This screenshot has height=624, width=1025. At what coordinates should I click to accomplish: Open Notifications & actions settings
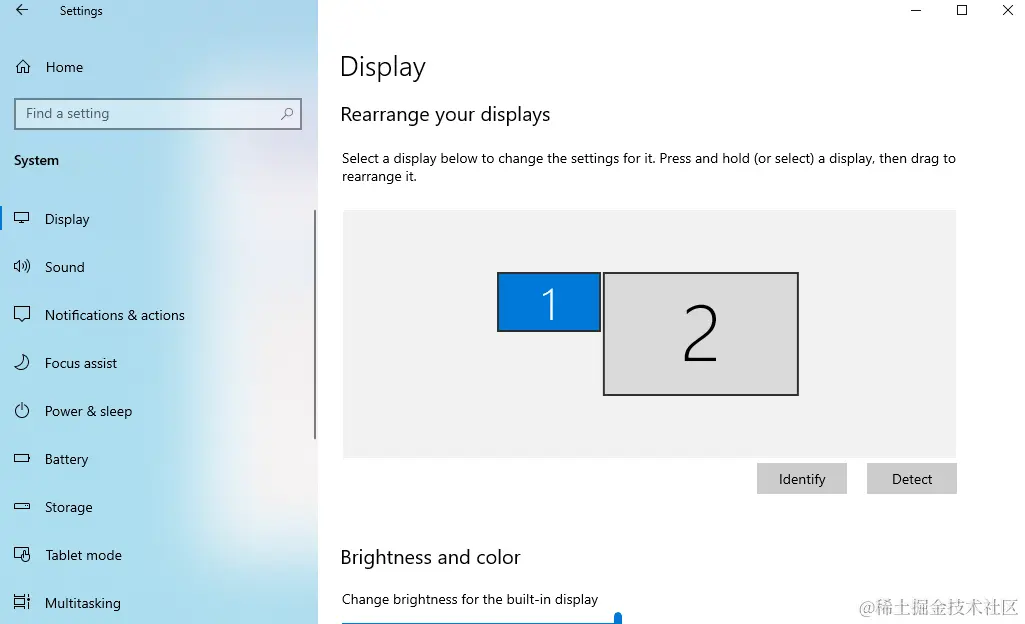pyautogui.click(x=114, y=315)
